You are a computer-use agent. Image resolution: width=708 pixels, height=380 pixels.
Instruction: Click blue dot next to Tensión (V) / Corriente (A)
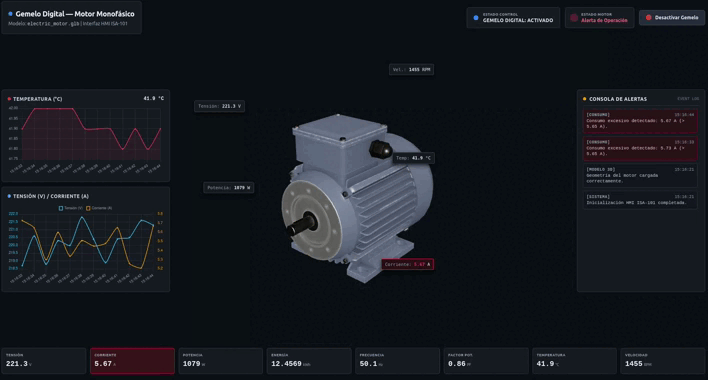tap(9, 196)
